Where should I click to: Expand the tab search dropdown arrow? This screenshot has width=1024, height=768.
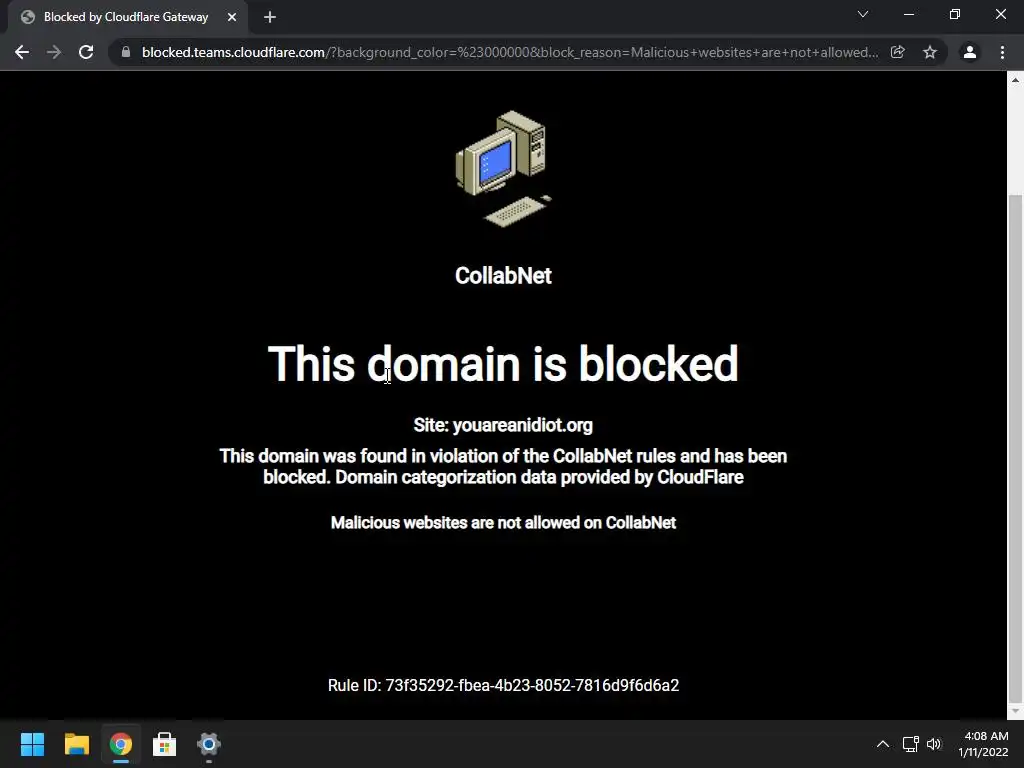pos(863,14)
